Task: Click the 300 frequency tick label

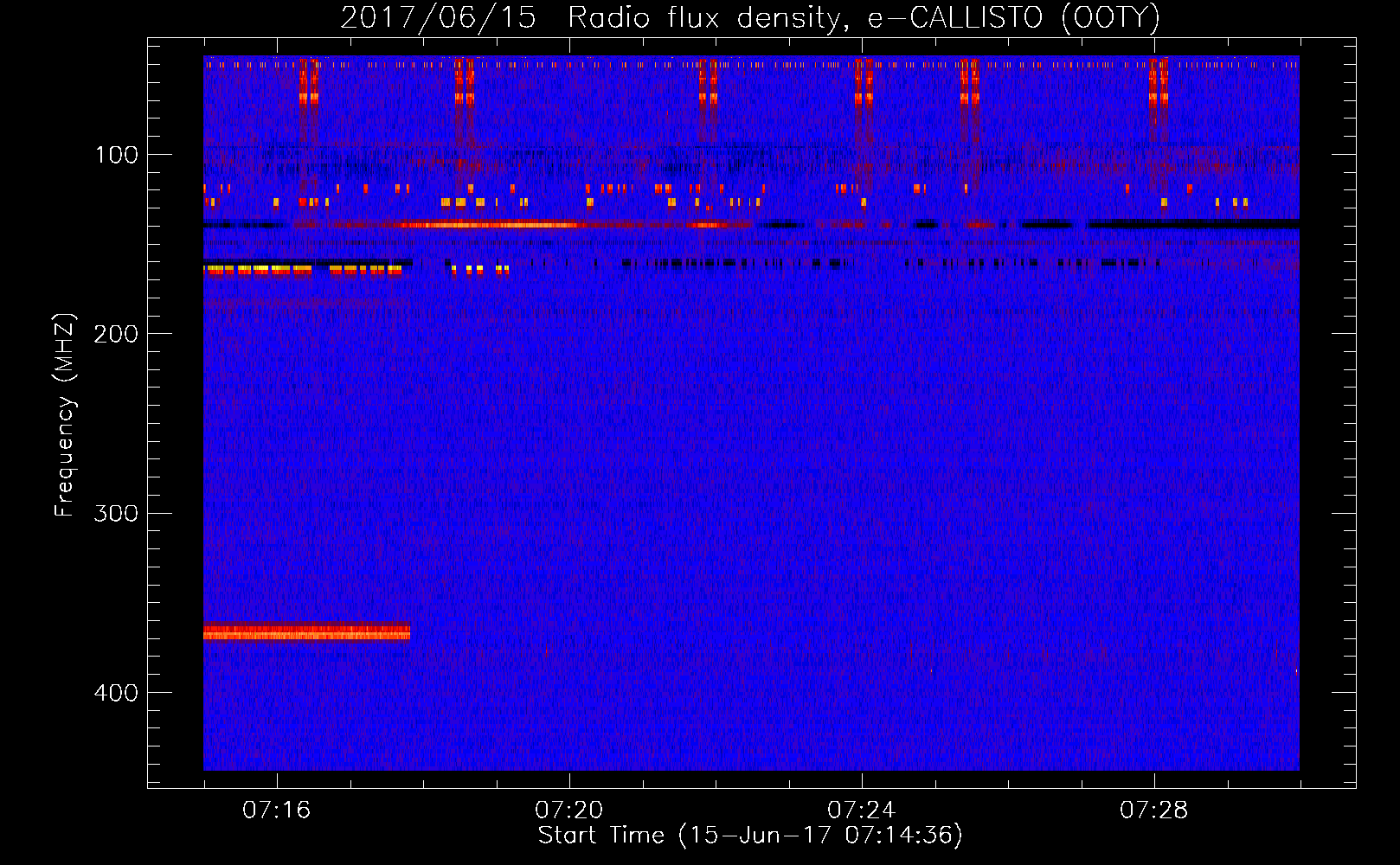Action: [x=116, y=513]
